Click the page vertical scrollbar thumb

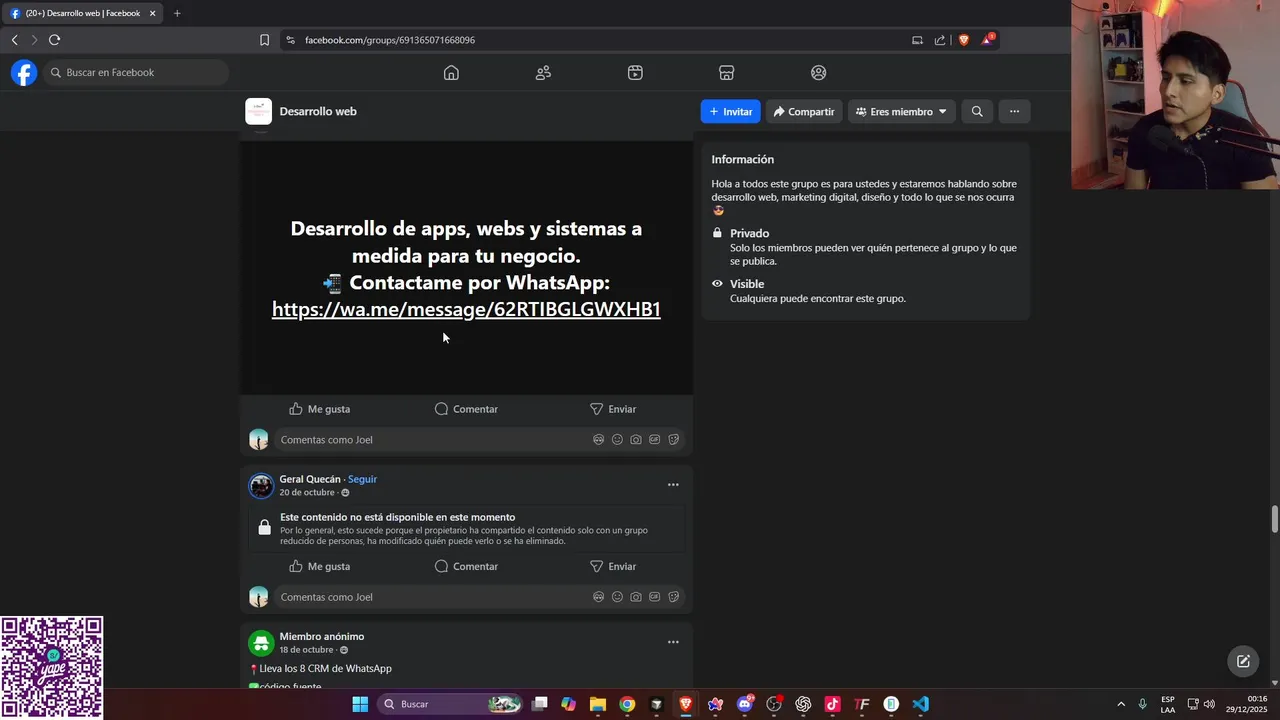click(1275, 520)
